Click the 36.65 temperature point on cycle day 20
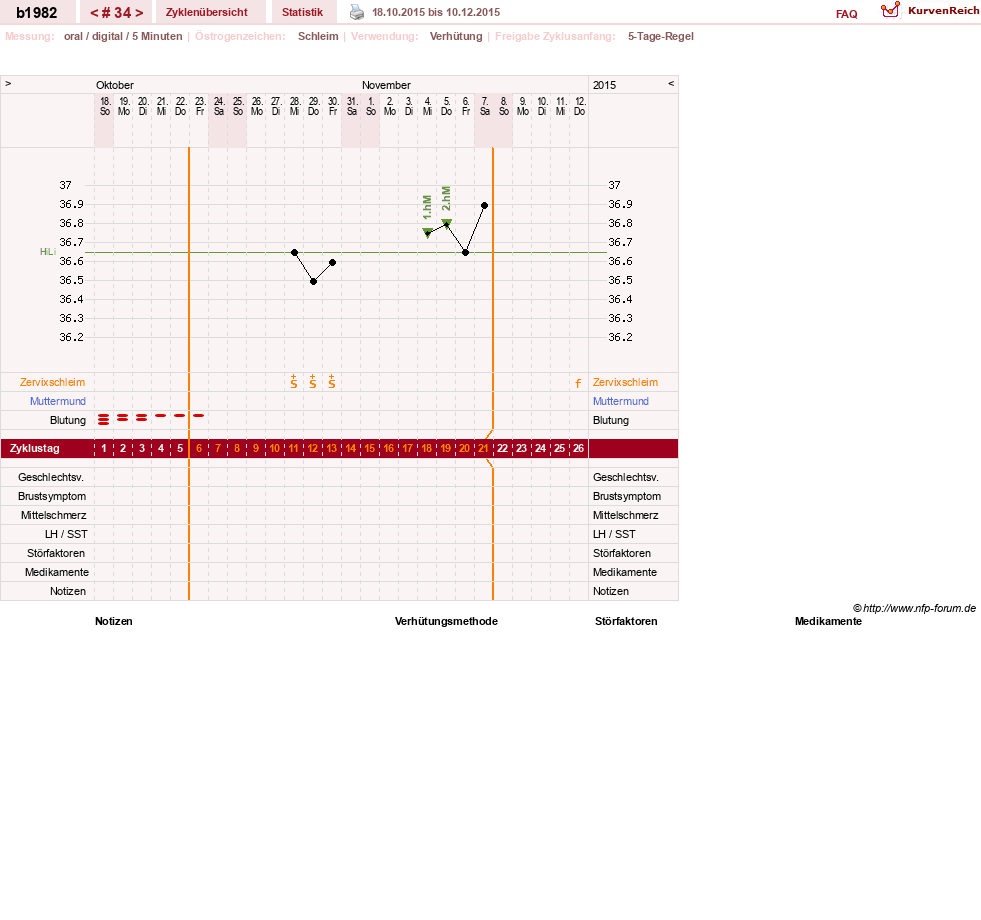Viewport: 981px width, 920px height. pos(465,252)
